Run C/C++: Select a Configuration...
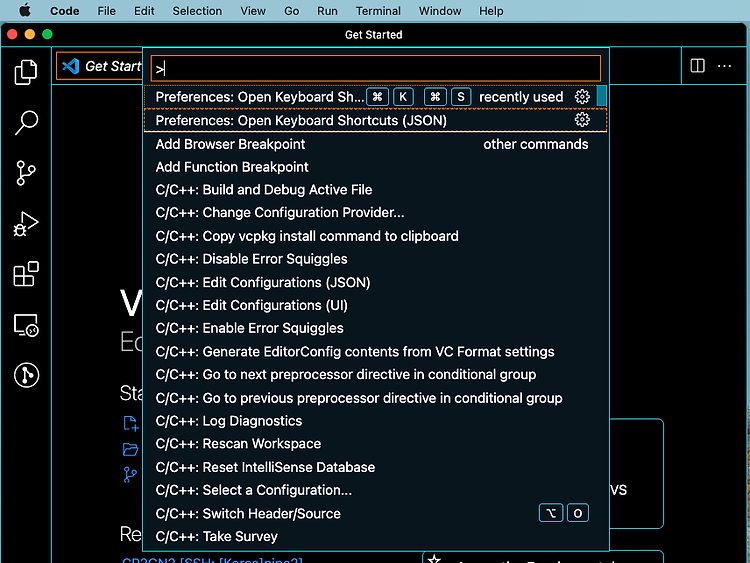Viewport: 750px width, 563px height. click(x=375, y=490)
